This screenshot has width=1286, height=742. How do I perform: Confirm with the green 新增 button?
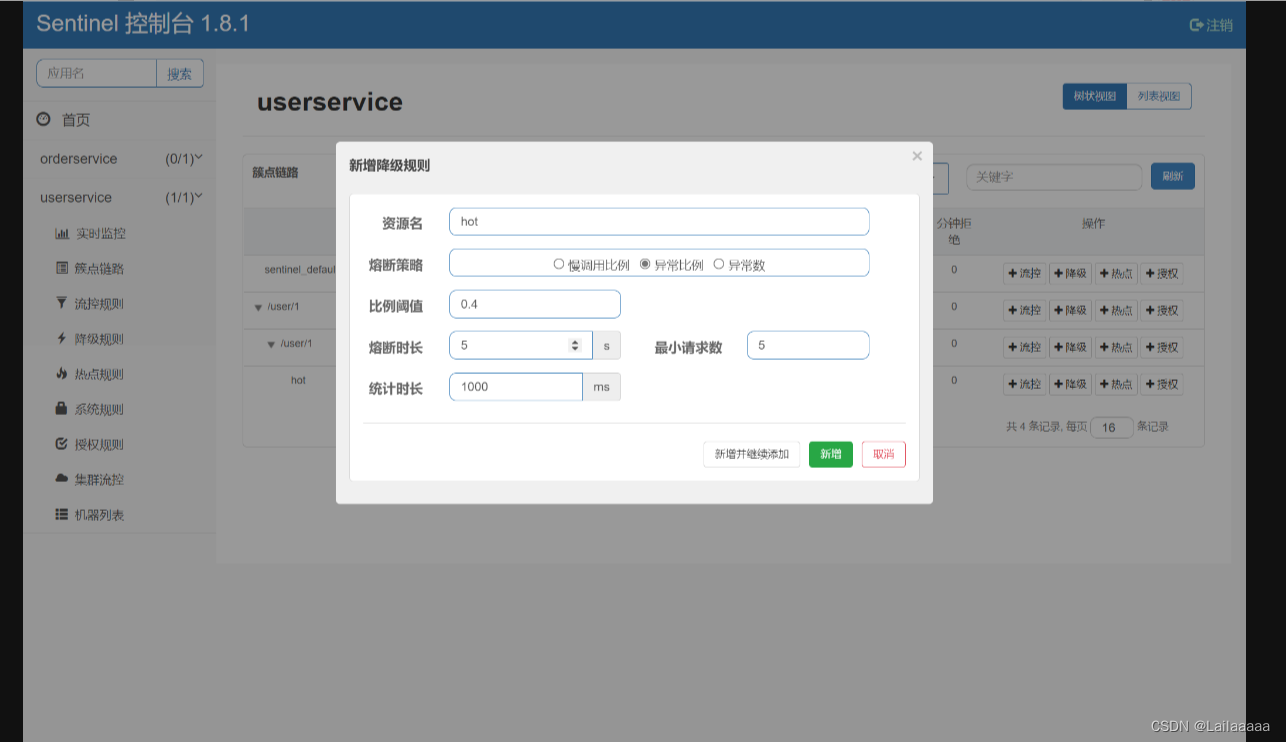[831, 454]
